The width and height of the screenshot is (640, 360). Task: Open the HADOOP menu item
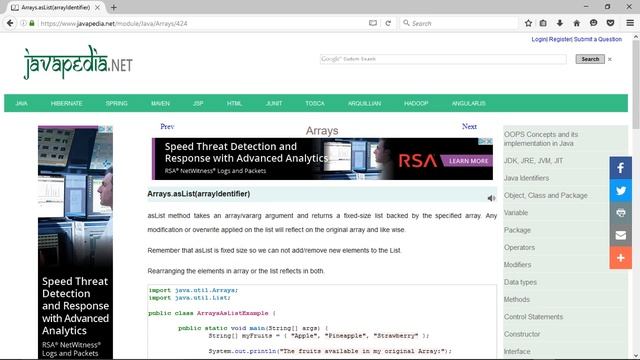point(416,103)
